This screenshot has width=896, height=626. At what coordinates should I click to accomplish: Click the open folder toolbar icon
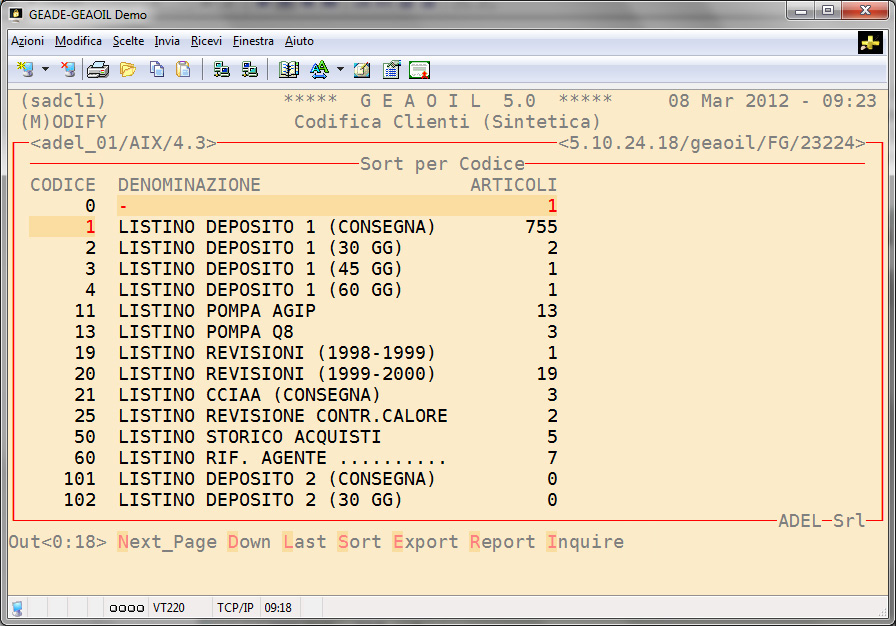[127, 69]
